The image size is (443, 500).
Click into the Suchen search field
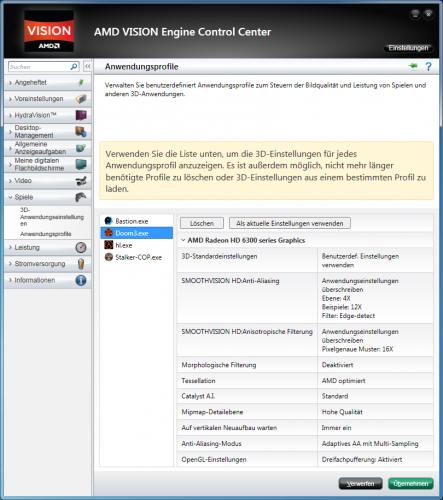pyautogui.click(x=39, y=67)
